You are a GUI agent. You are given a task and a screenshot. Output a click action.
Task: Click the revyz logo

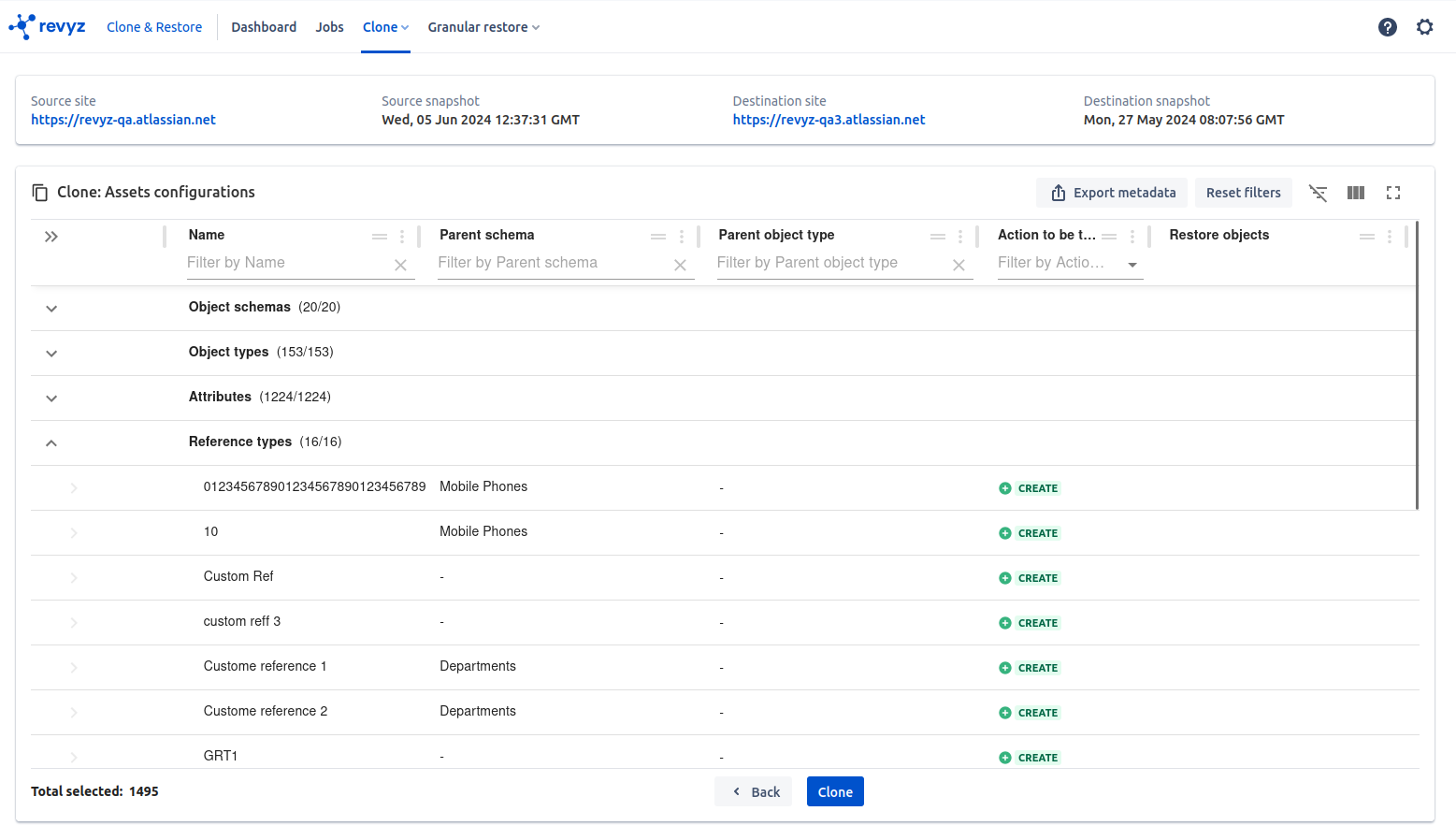tap(47, 27)
